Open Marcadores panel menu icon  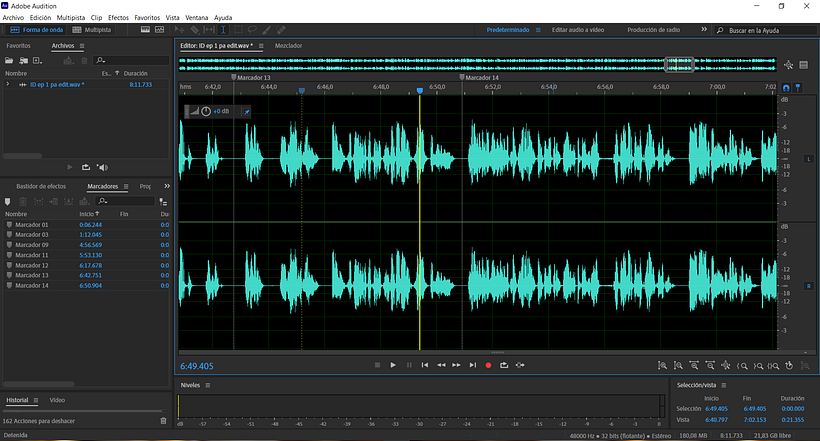click(126, 186)
